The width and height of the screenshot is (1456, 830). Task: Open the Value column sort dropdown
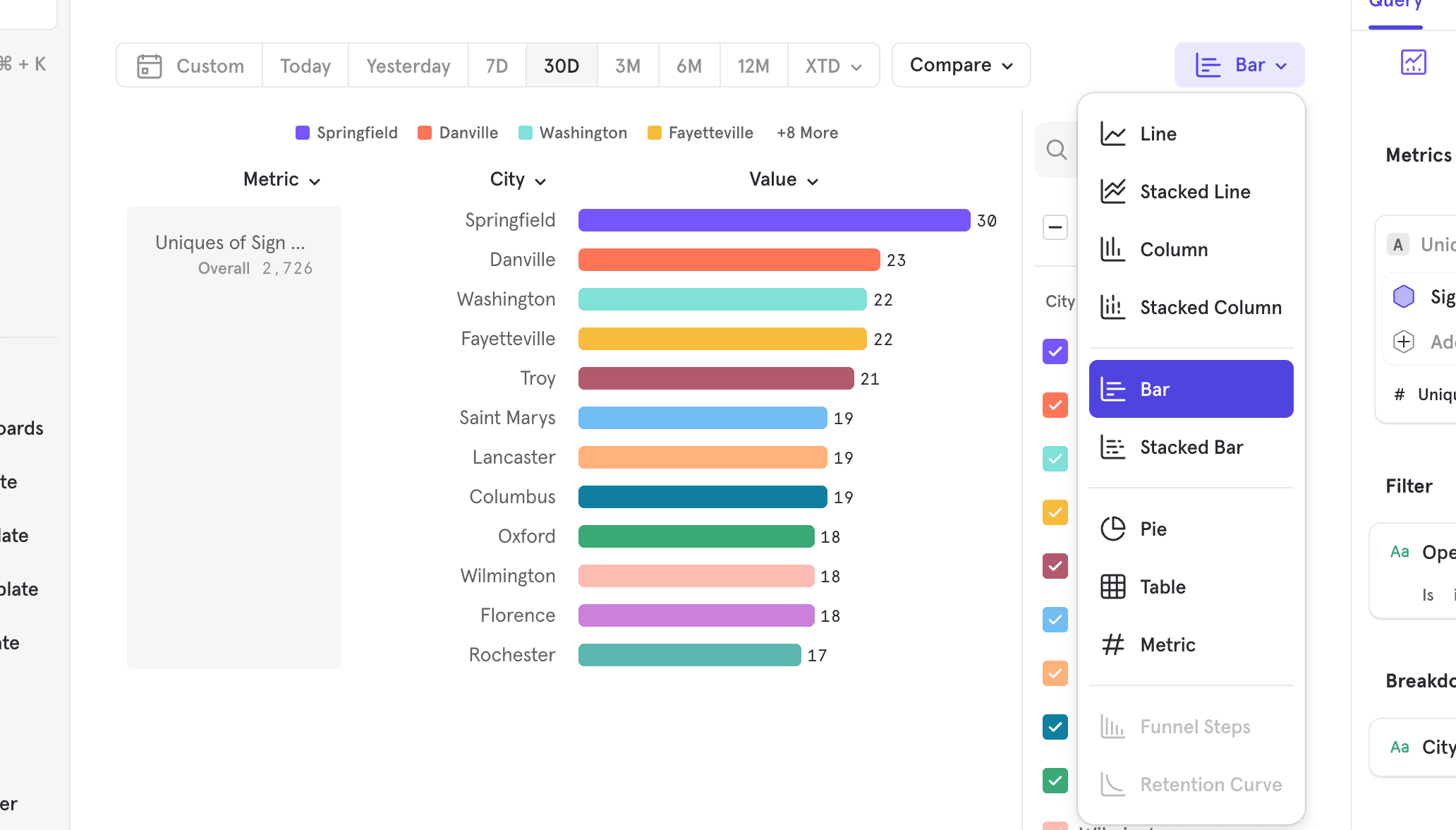[x=812, y=181]
